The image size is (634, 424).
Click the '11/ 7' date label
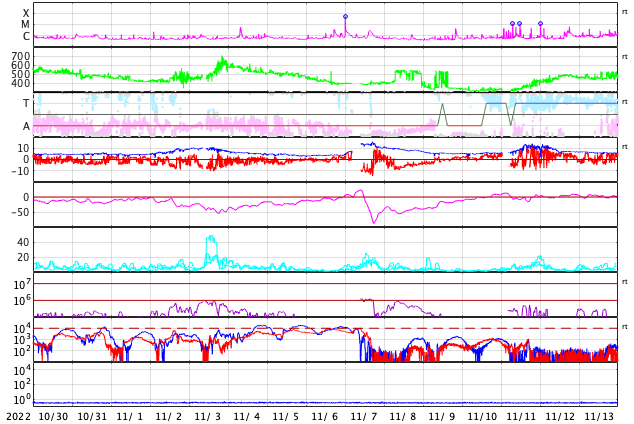click(364, 417)
